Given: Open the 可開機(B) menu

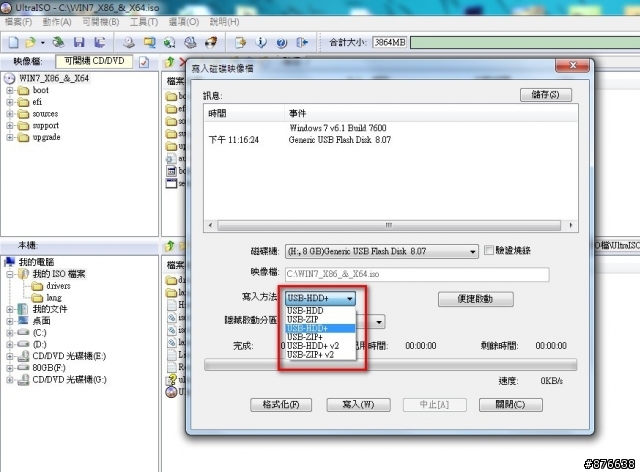Looking at the screenshot, I should tap(101, 22).
